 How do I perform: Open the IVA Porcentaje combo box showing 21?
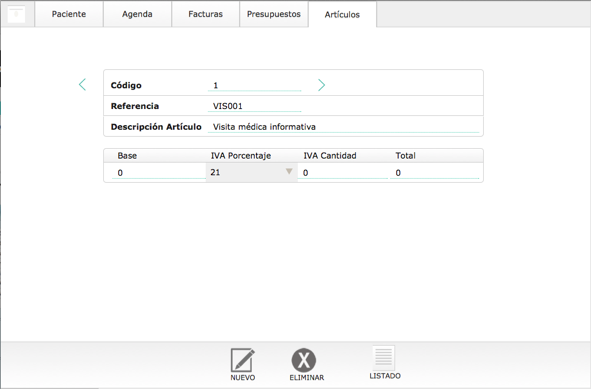pos(251,172)
